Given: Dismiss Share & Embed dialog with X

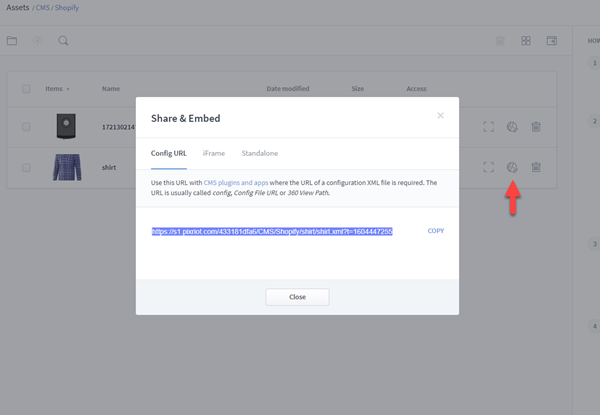Looking at the screenshot, I should click(440, 116).
